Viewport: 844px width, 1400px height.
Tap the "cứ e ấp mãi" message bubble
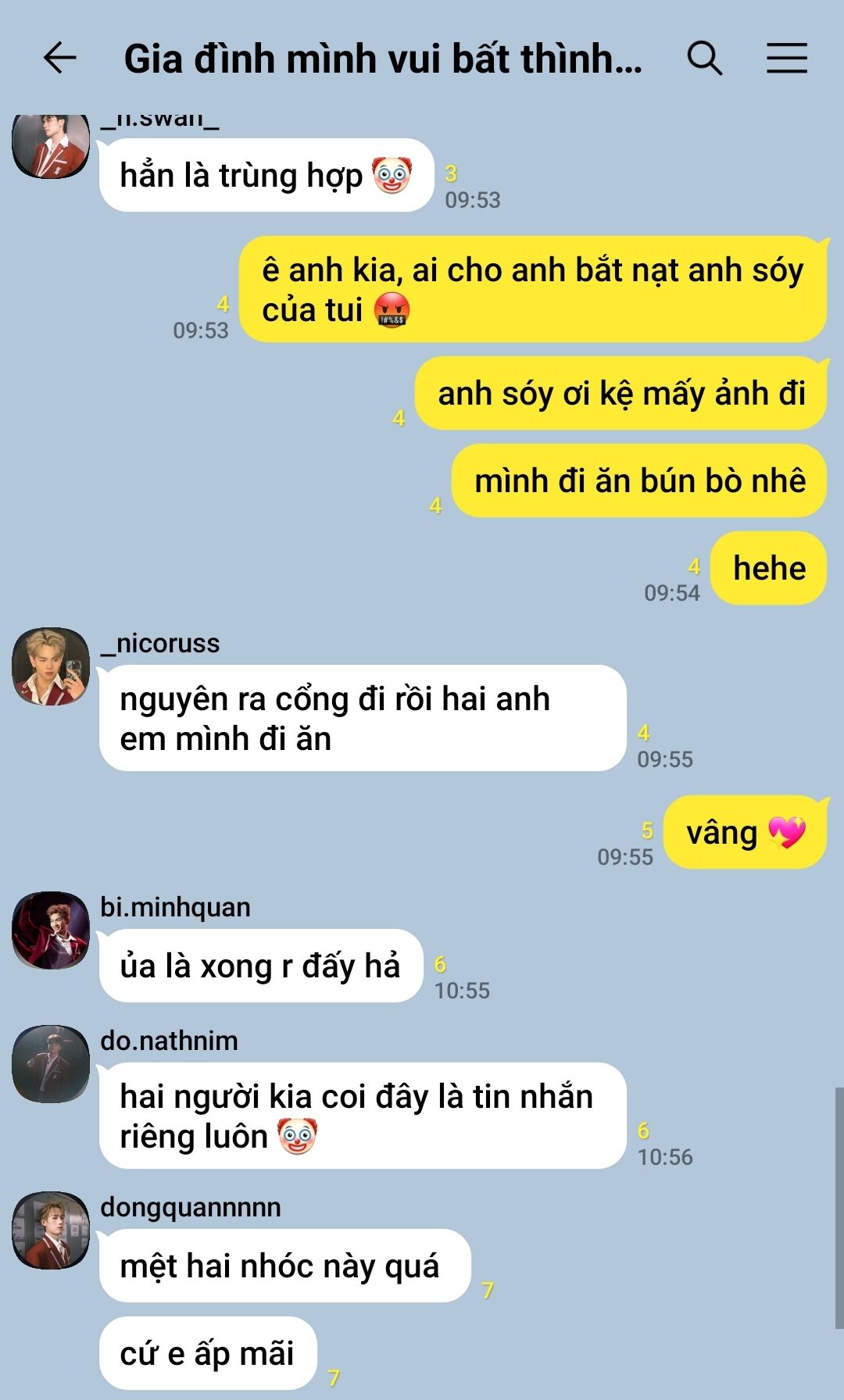click(x=208, y=1353)
